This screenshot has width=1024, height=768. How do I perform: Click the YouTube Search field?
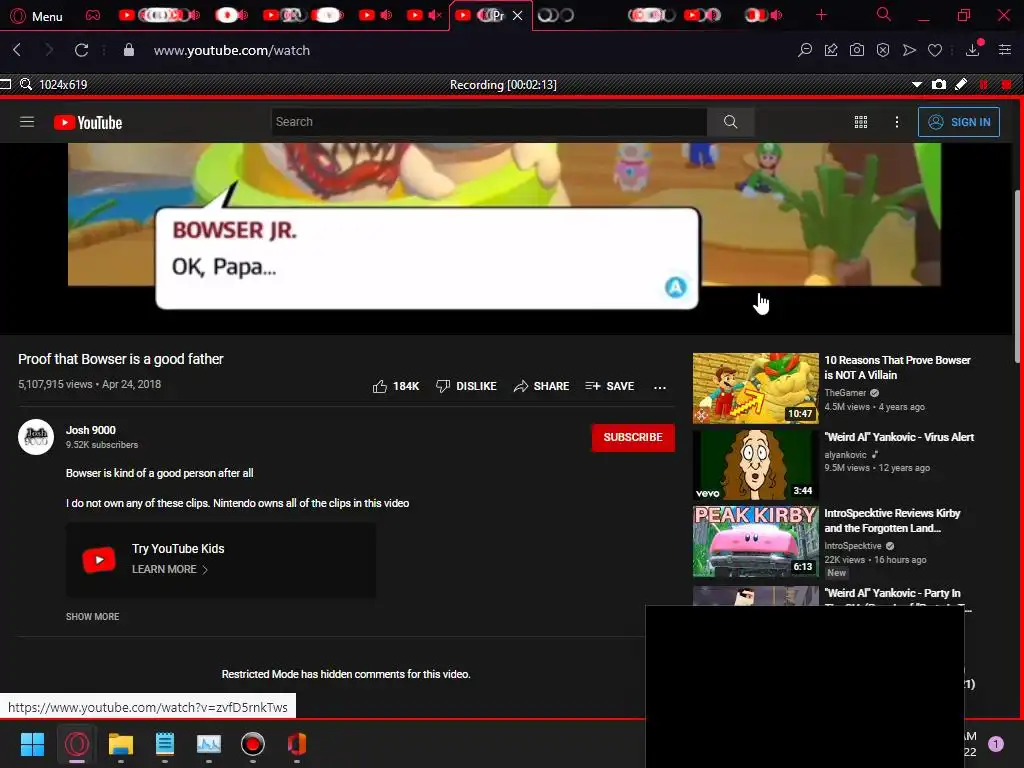488,121
